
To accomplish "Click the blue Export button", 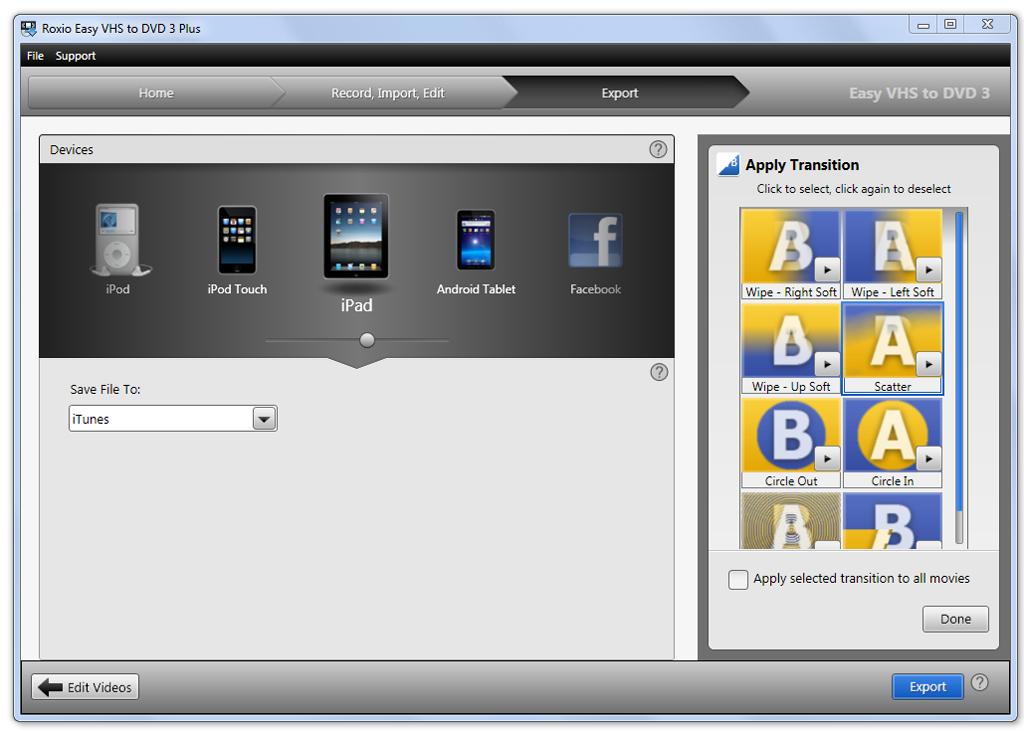I will (x=927, y=687).
